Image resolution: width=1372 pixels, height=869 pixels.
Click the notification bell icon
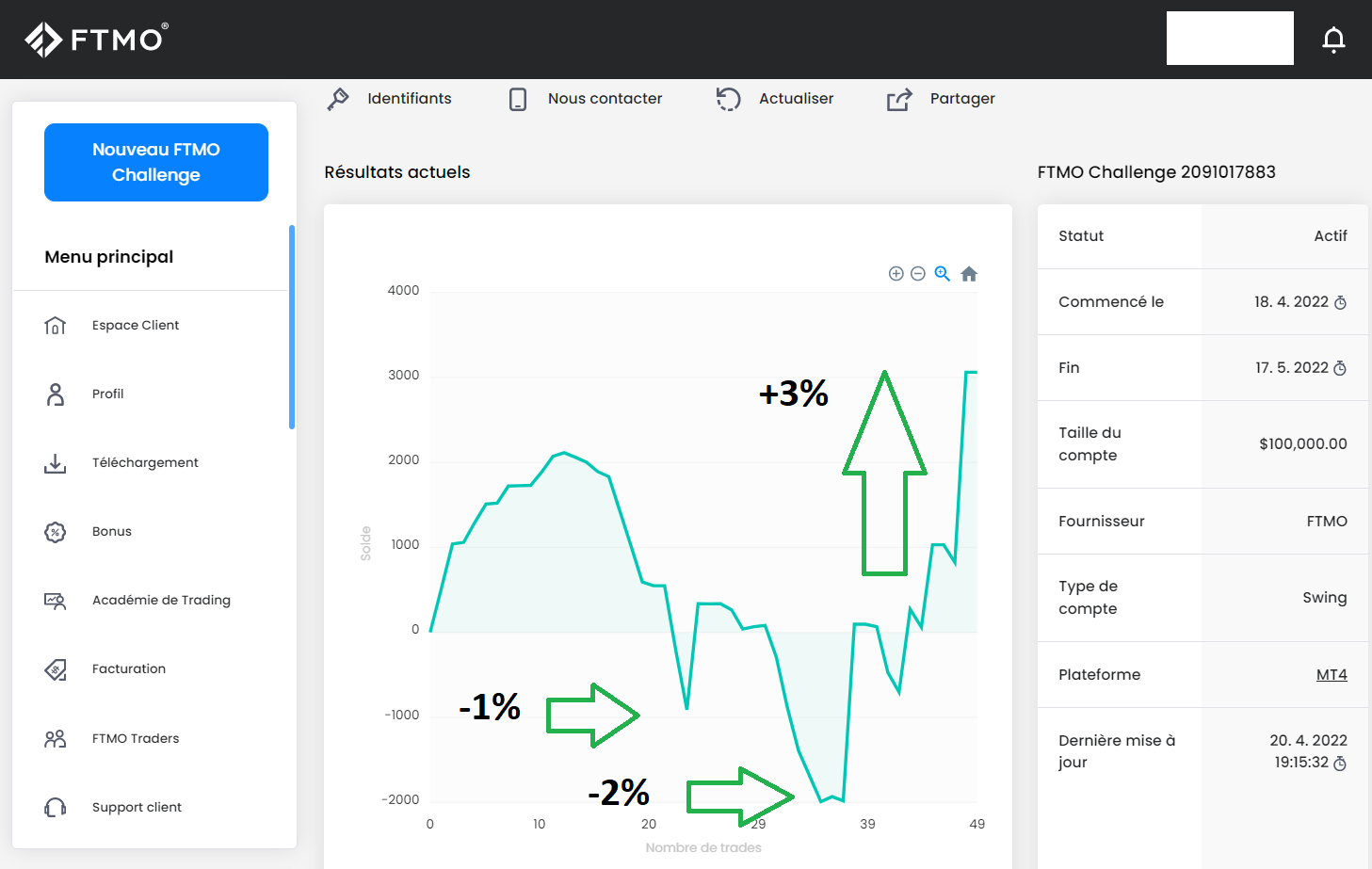click(x=1333, y=40)
